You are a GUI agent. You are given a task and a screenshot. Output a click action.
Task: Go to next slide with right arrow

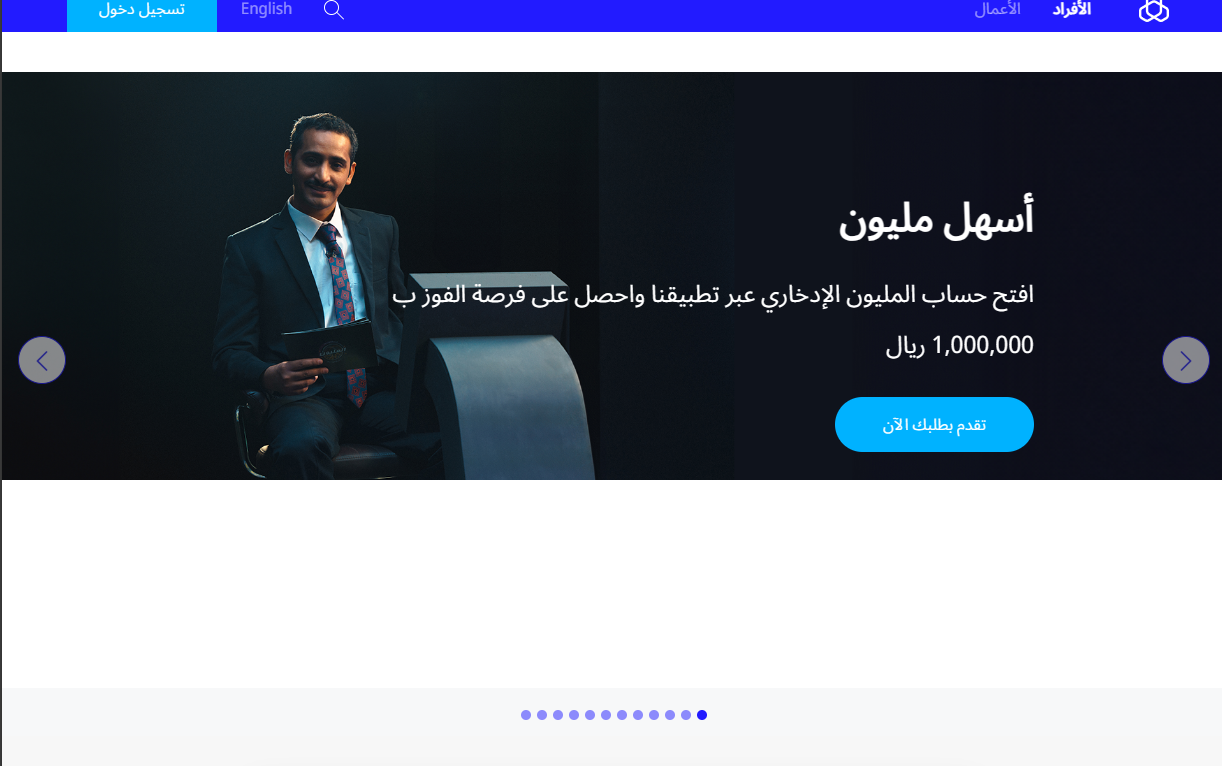pyautogui.click(x=1186, y=360)
